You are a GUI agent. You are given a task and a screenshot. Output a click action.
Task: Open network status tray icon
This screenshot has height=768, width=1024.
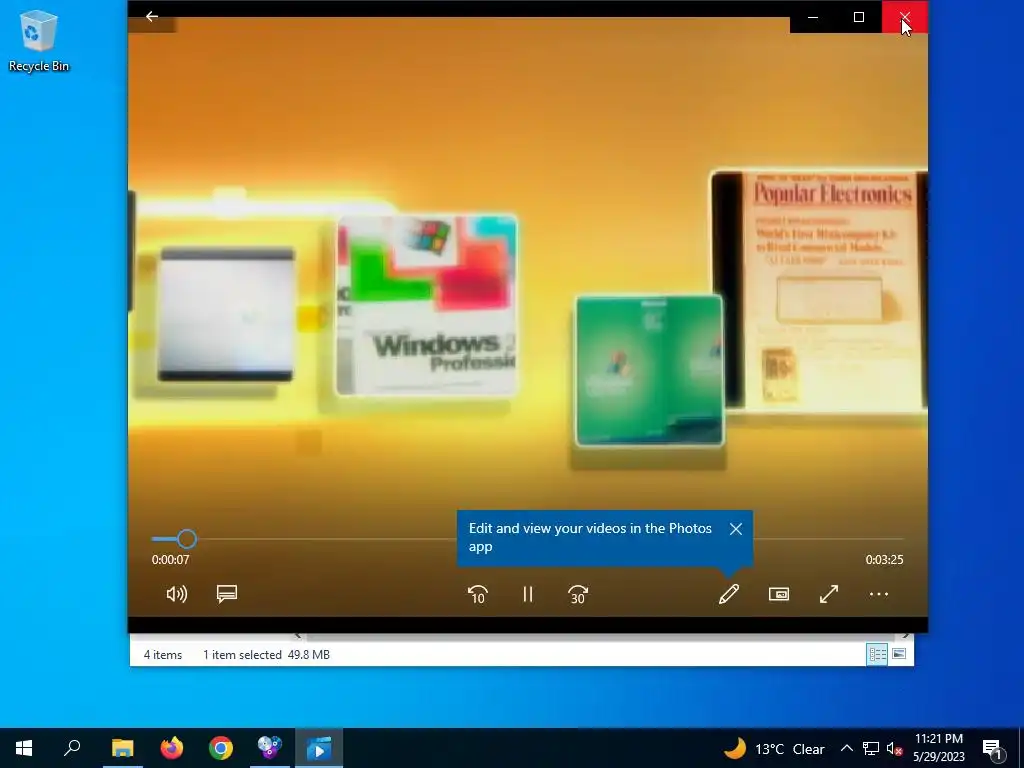tap(871, 748)
